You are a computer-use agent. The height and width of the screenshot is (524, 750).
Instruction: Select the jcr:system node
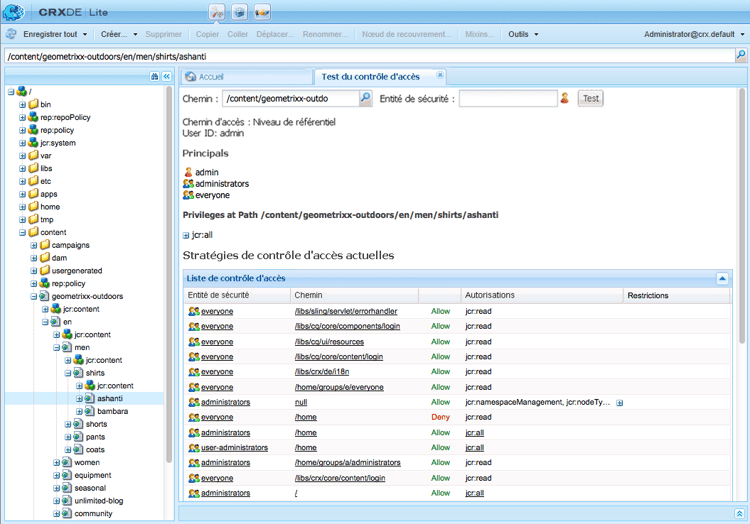[58, 142]
